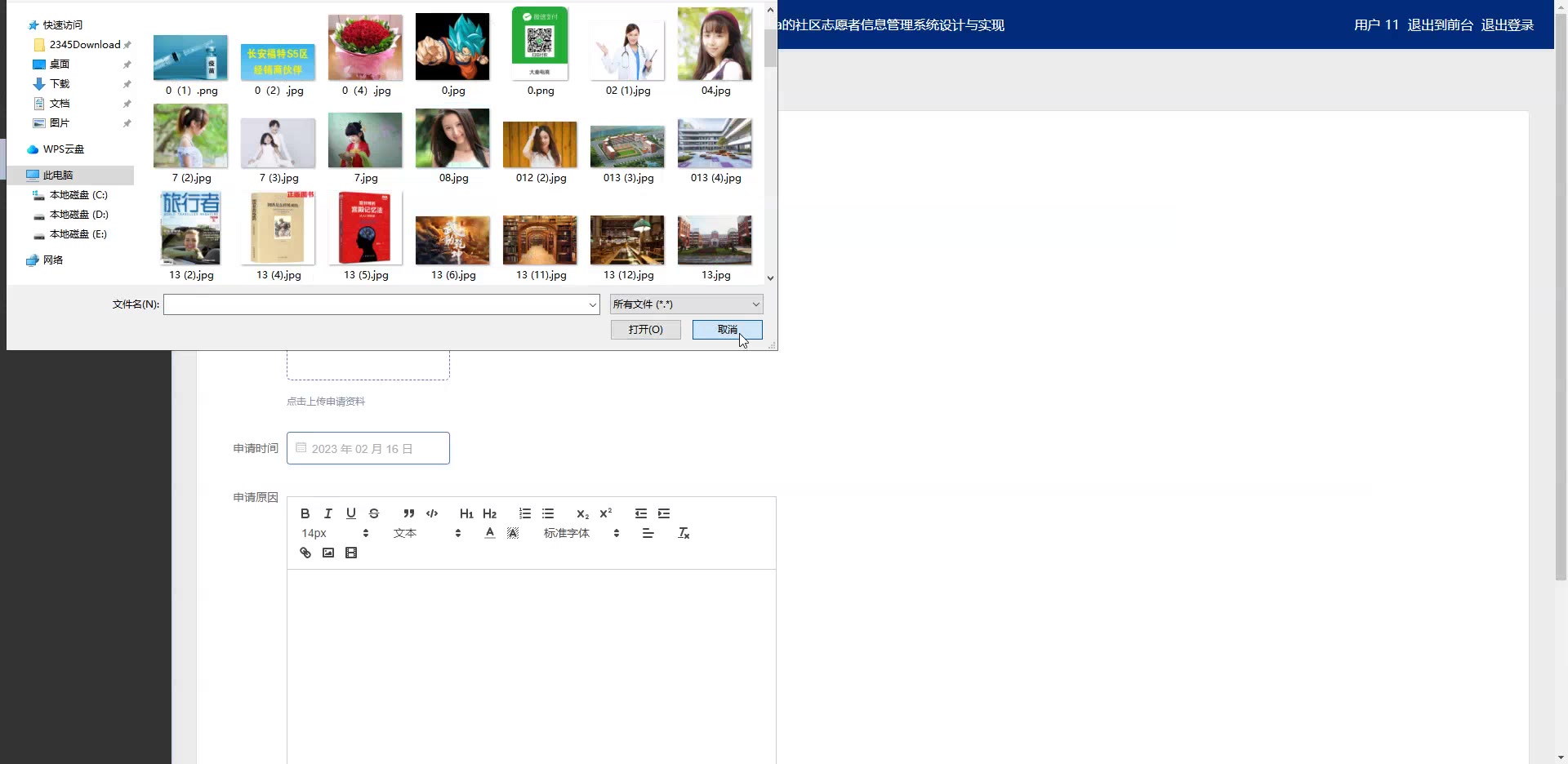This screenshot has height=764, width=1568.
Task: Click the file list scroll up arrow
Action: pos(770,11)
